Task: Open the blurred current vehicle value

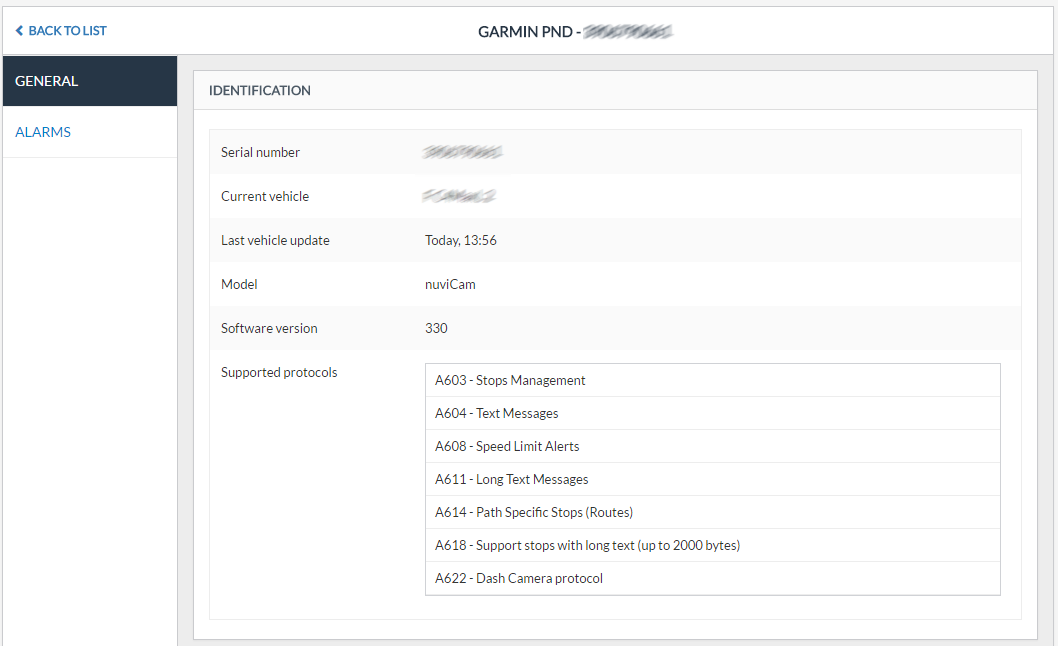Action: coord(459,196)
